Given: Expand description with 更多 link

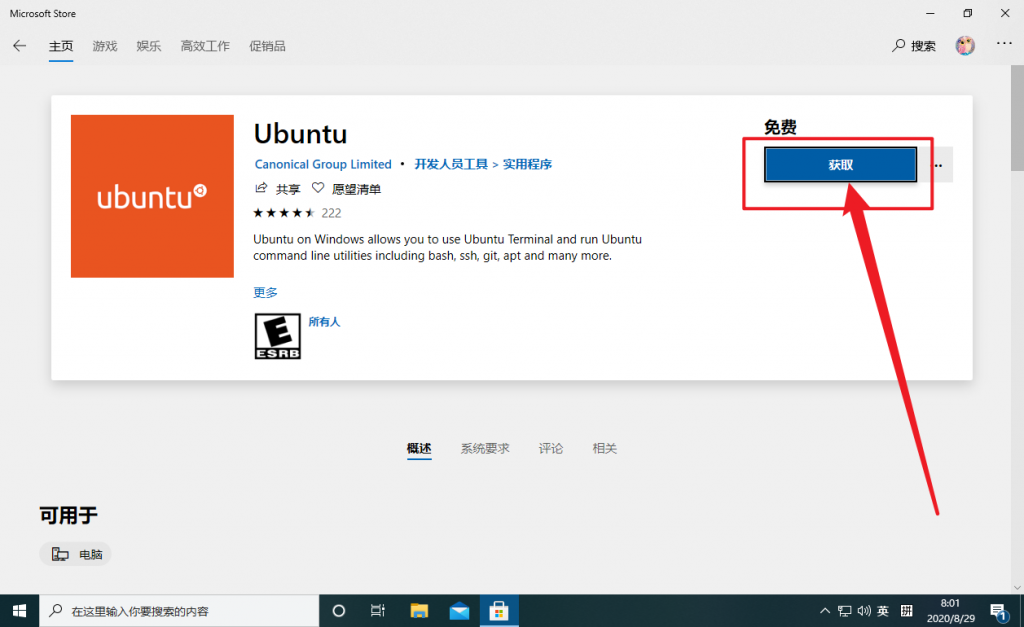Looking at the screenshot, I should point(265,293).
